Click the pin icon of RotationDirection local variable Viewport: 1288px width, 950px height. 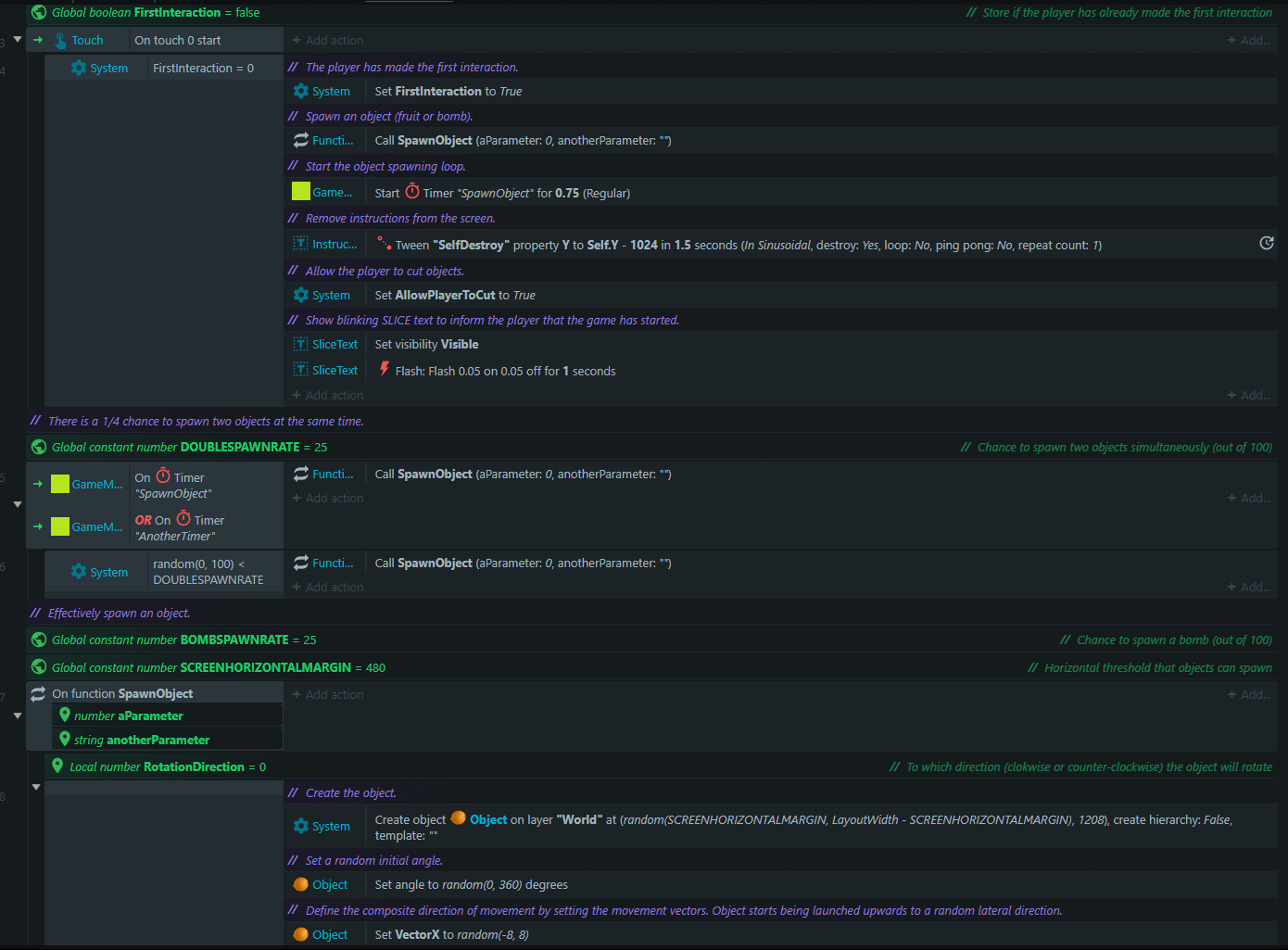57,766
